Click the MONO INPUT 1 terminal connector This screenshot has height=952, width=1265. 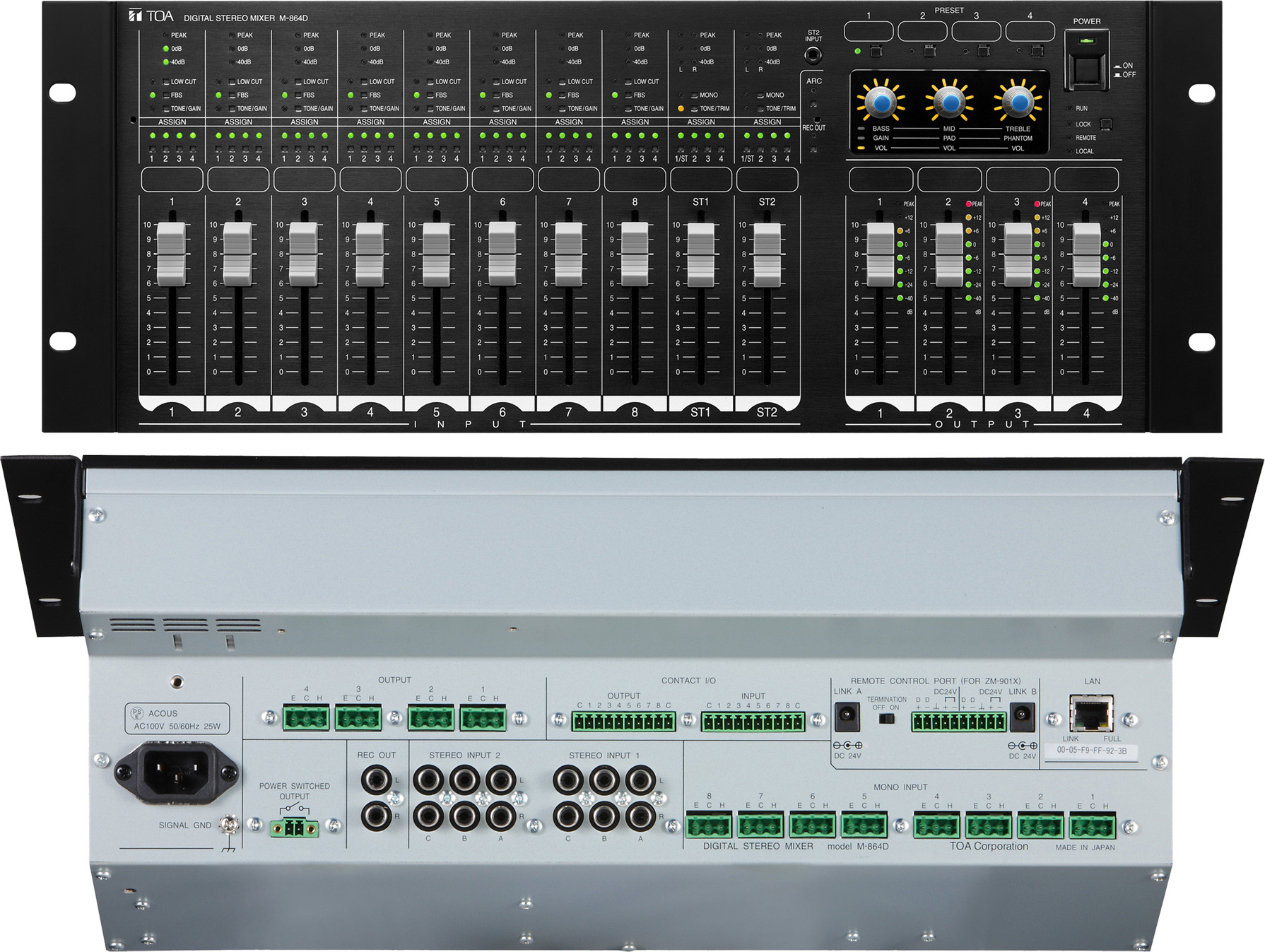coord(1093,825)
